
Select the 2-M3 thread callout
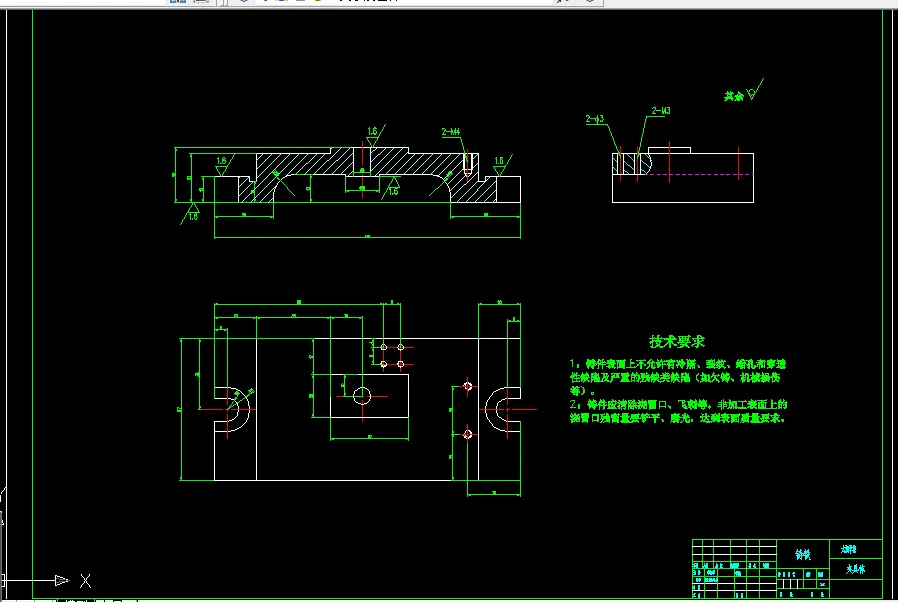(661, 111)
